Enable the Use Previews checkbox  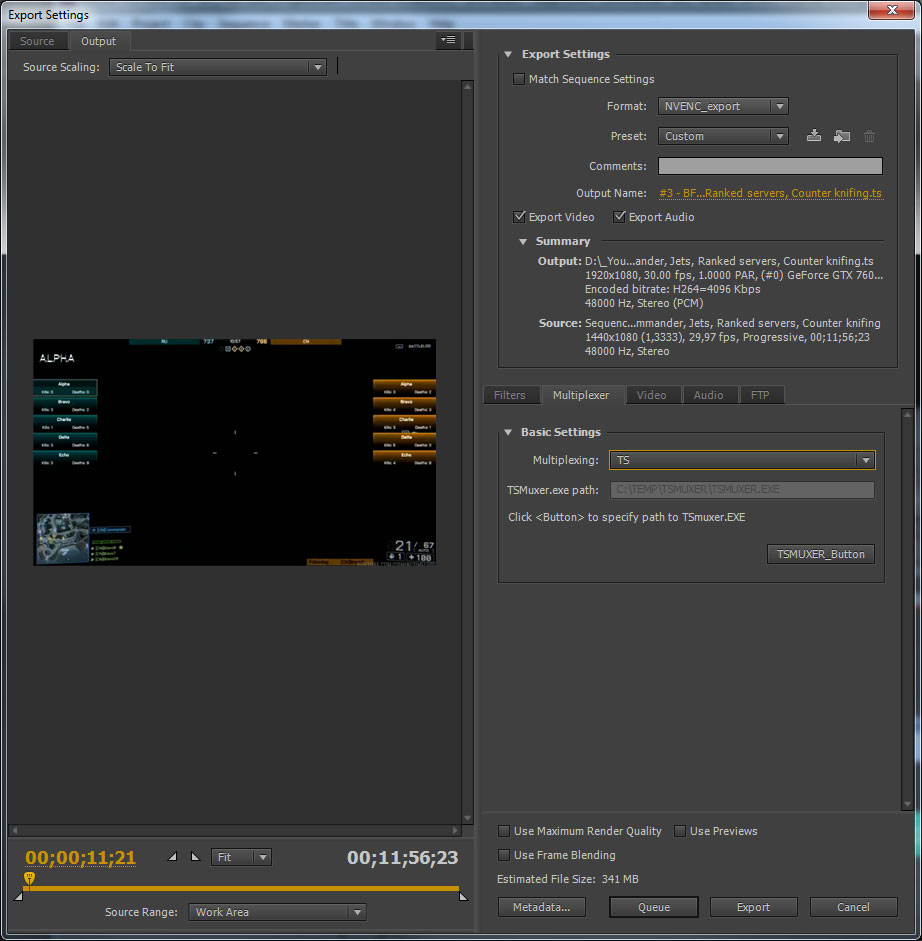click(x=680, y=831)
